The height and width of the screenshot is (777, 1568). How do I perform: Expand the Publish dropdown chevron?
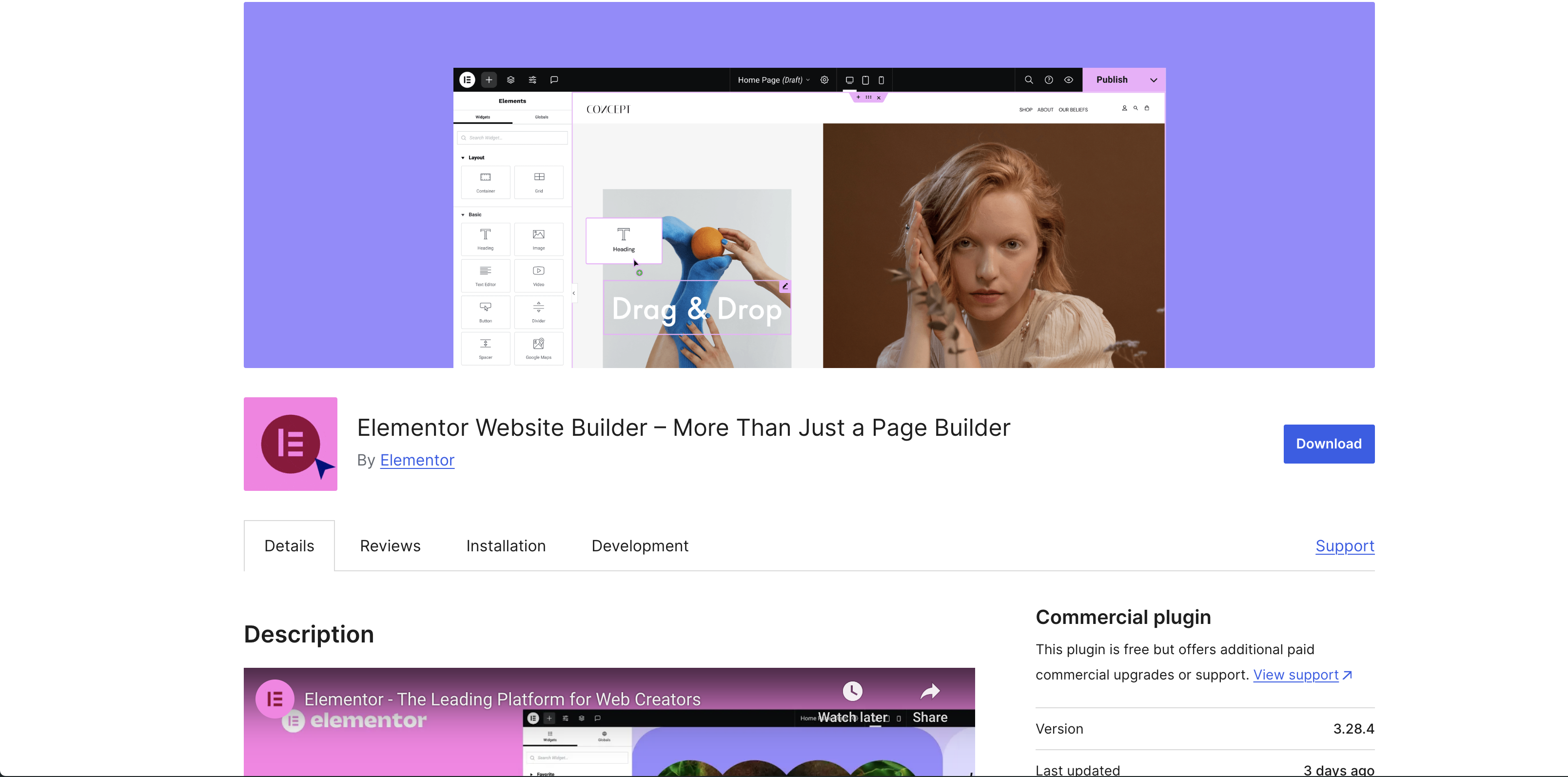pos(1154,80)
